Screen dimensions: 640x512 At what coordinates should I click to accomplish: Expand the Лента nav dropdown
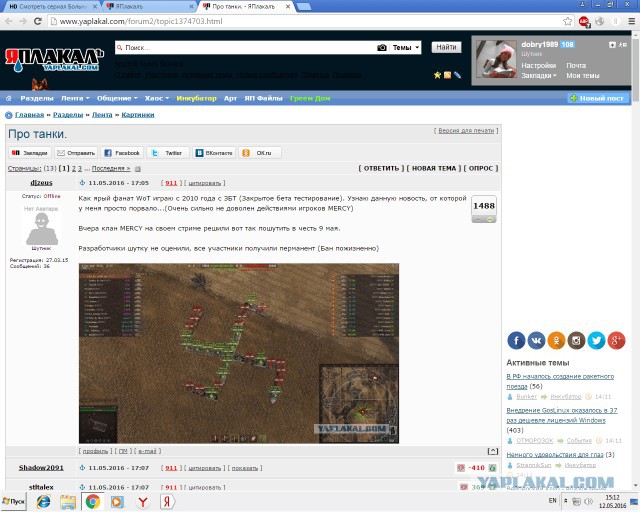75,98
